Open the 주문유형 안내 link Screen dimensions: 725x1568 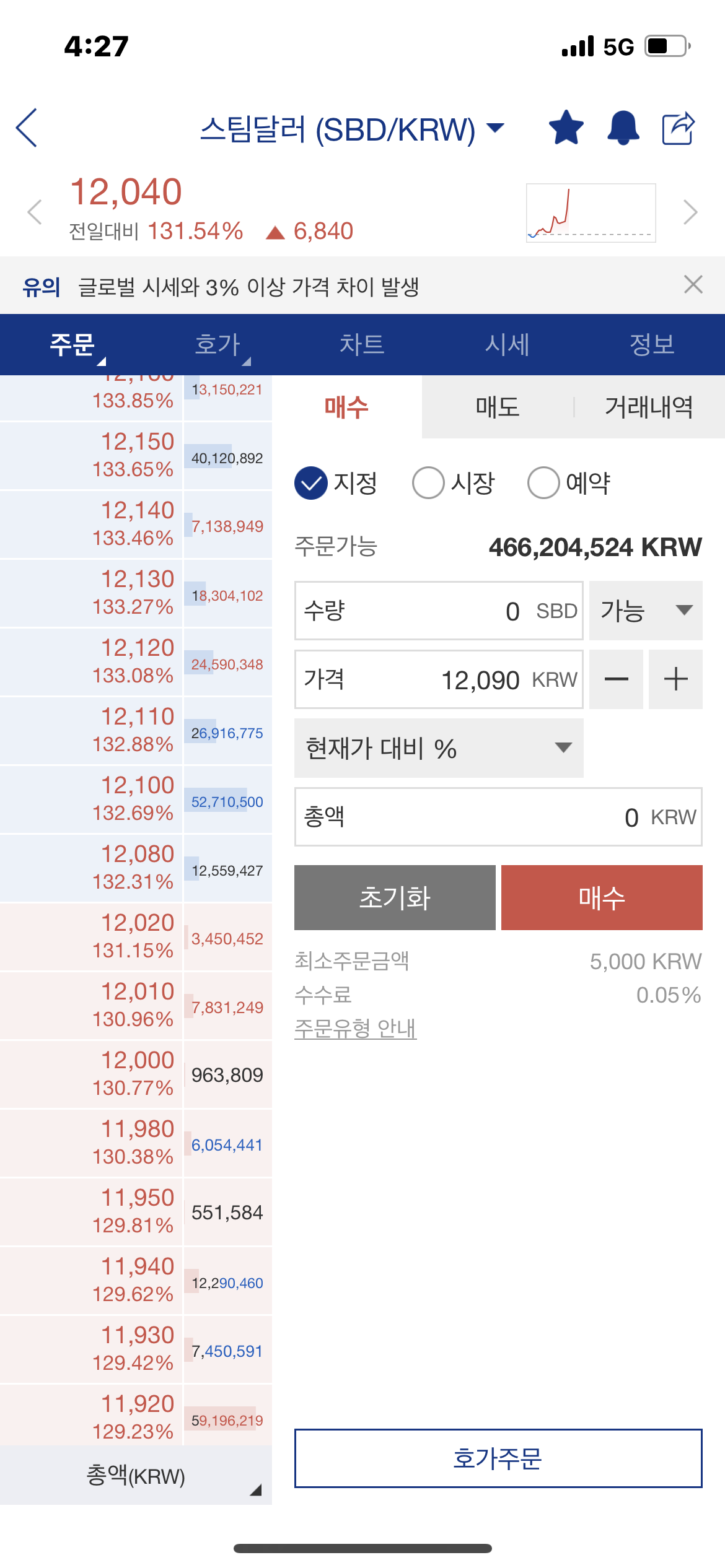355,1028
